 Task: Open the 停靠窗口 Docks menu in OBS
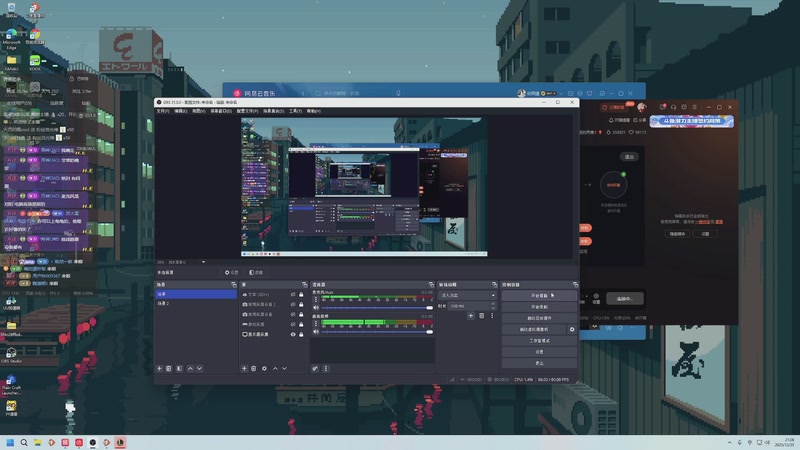(x=220, y=111)
